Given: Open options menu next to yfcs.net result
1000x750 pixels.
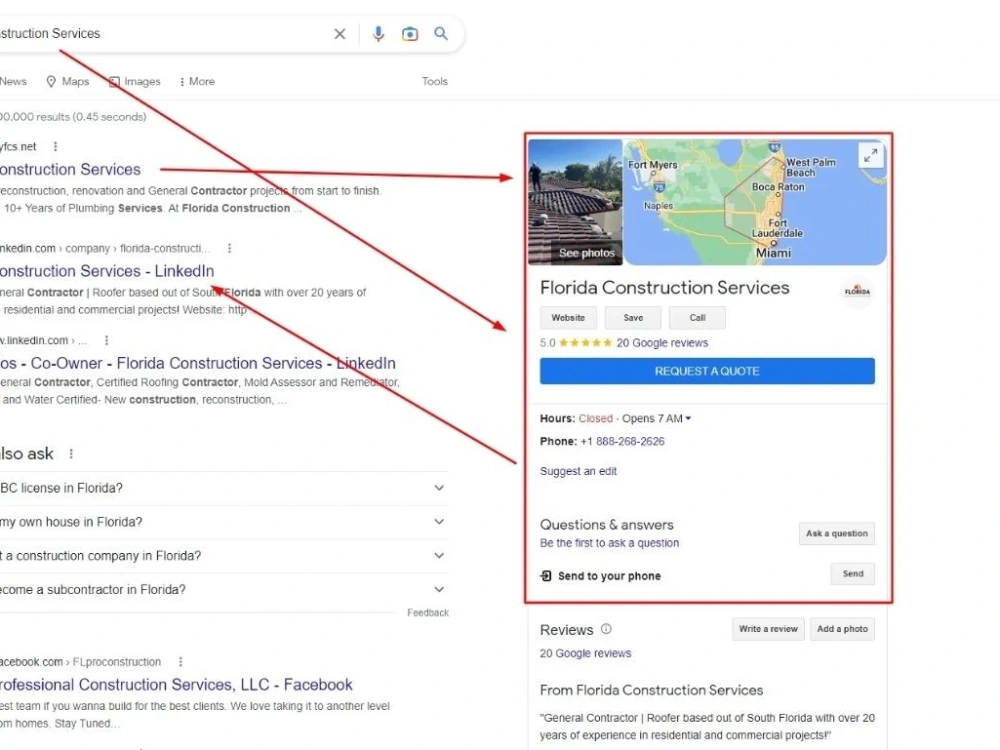Looking at the screenshot, I should pos(55,147).
